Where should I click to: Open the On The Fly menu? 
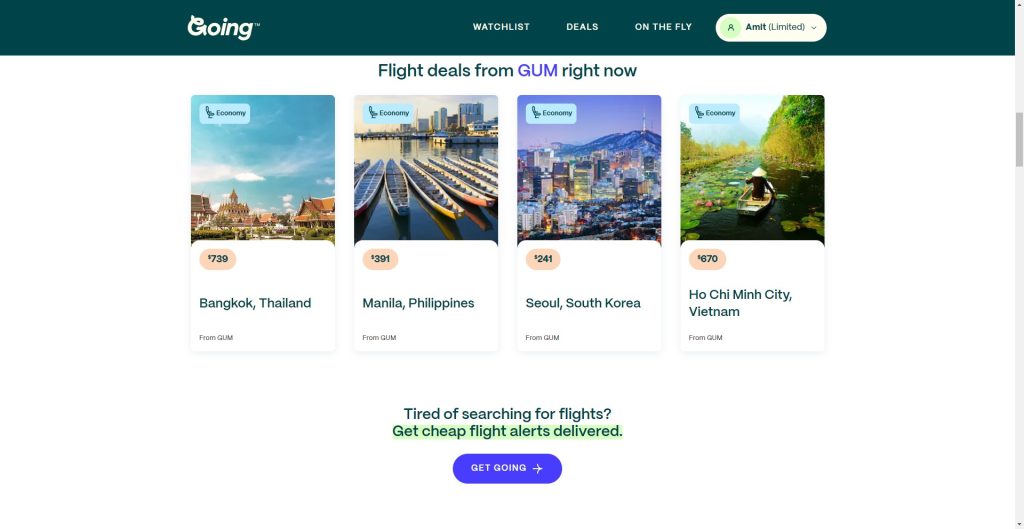click(x=663, y=27)
